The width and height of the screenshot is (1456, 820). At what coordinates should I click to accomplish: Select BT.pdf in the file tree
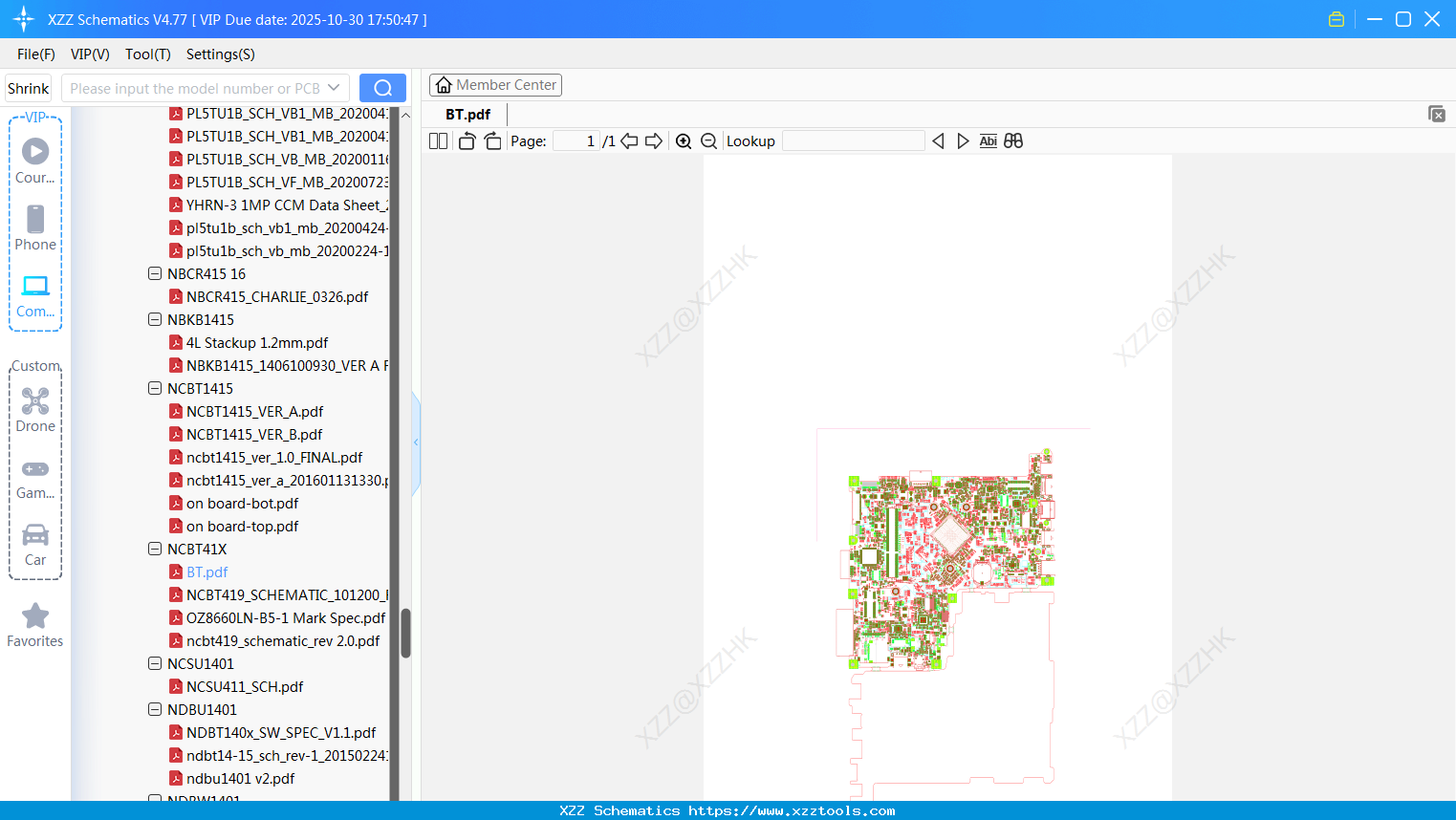(206, 572)
